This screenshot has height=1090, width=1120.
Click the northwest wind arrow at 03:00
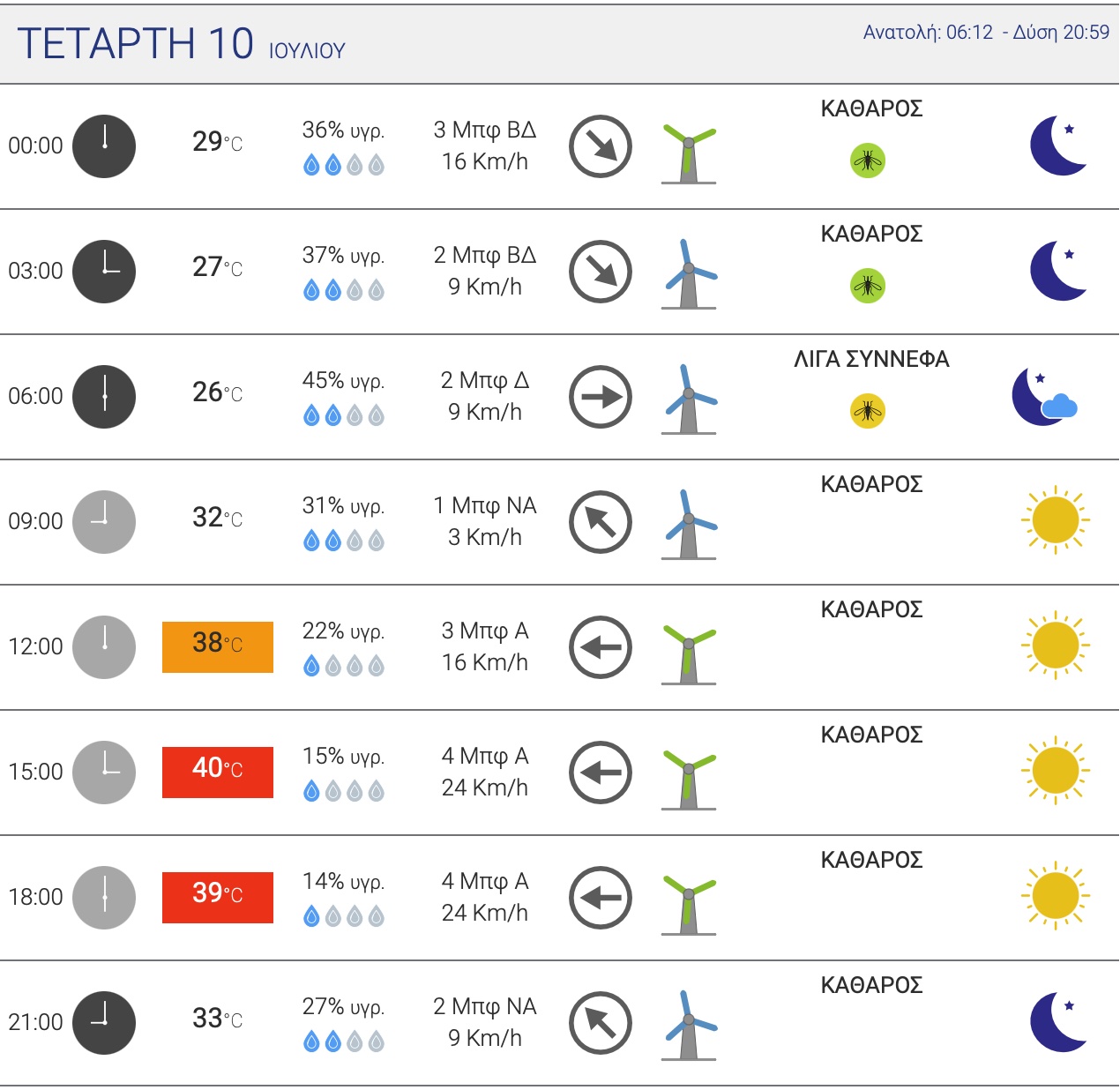pos(601,272)
